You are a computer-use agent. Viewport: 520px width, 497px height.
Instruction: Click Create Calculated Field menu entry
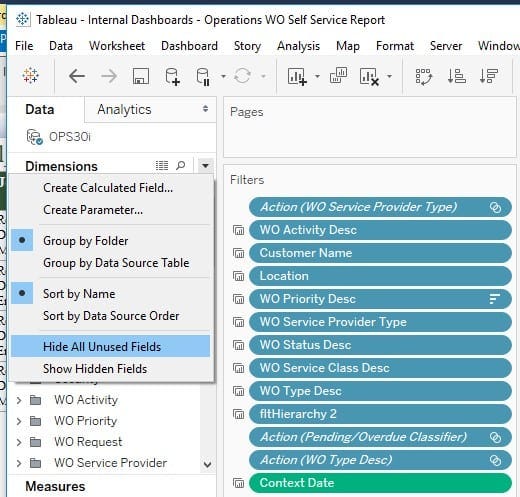pos(111,188)
